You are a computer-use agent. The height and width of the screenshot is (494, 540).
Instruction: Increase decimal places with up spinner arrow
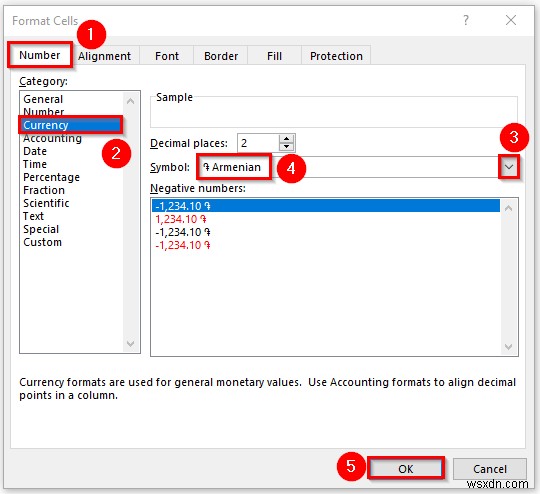286,139
